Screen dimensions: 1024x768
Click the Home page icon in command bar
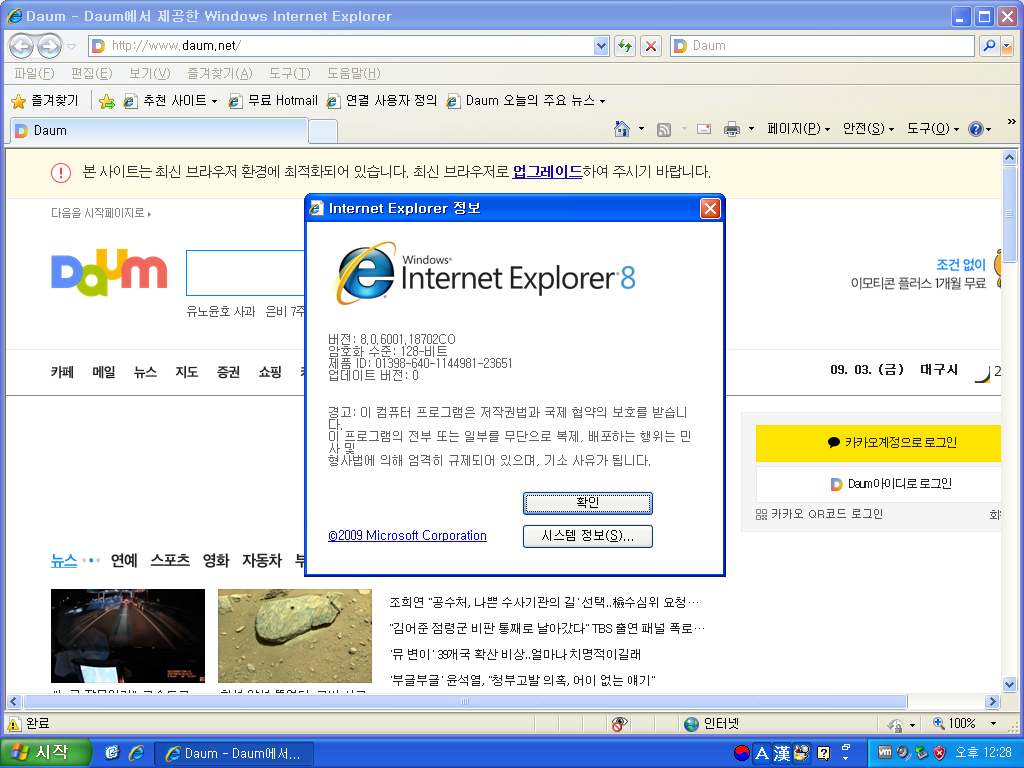click(622, 129)
